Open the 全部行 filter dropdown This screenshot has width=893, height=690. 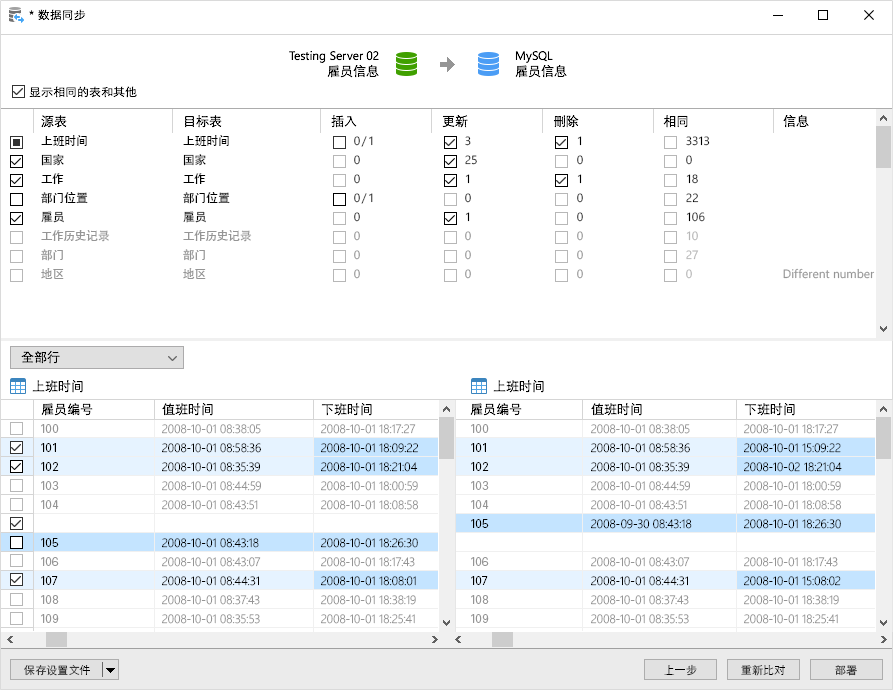tap(97, 357)
